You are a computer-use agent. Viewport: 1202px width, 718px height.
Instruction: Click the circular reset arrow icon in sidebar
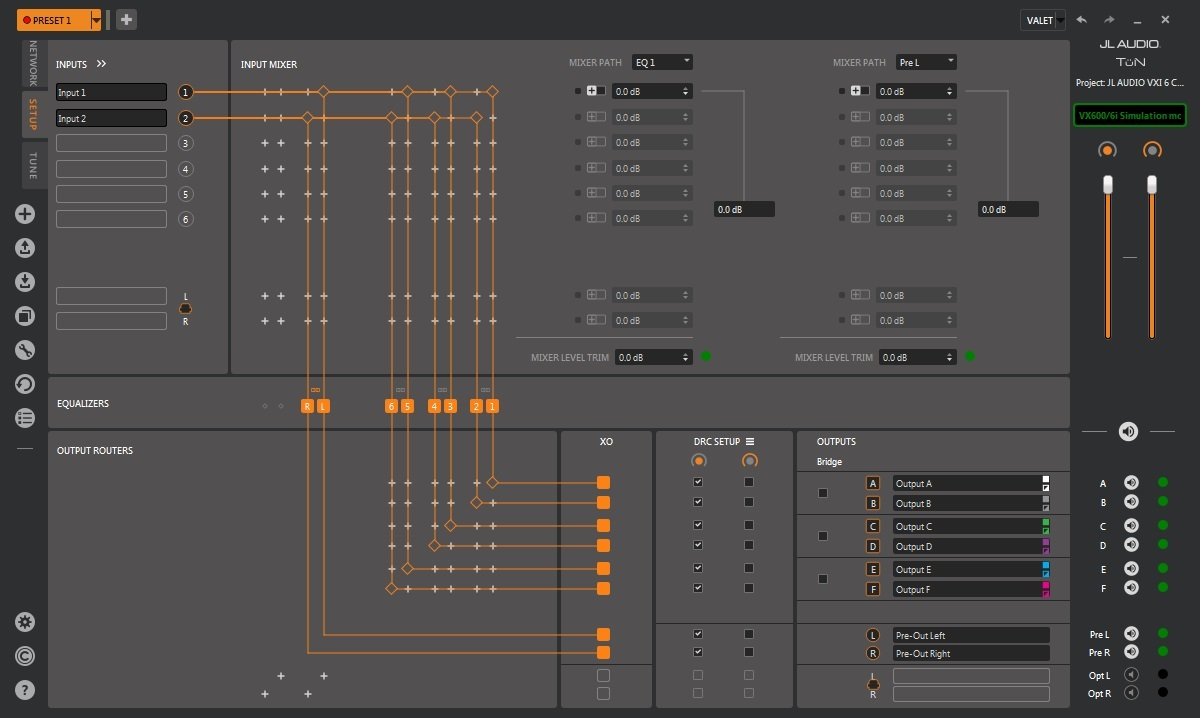pos(25,384)
